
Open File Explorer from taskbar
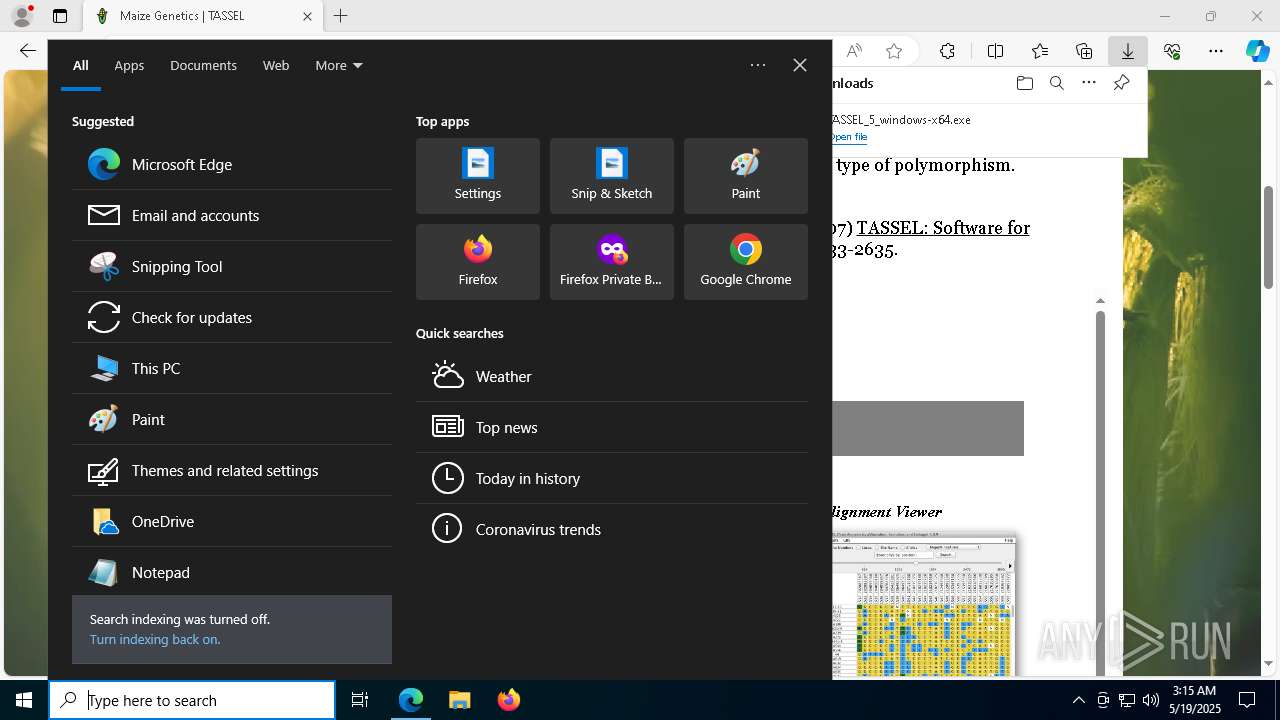(x=459, y=700)
